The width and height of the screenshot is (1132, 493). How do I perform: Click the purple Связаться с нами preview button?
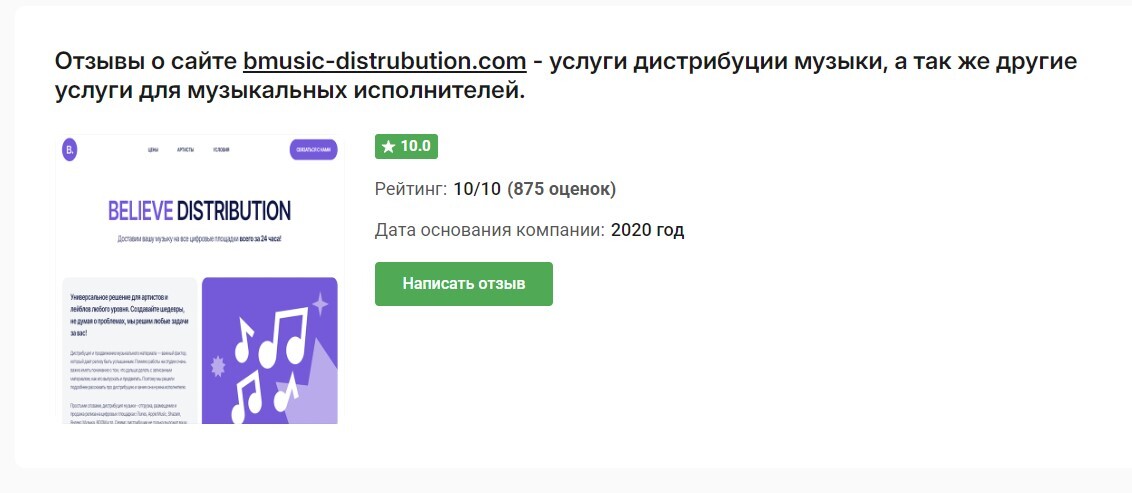pos(312,150)
